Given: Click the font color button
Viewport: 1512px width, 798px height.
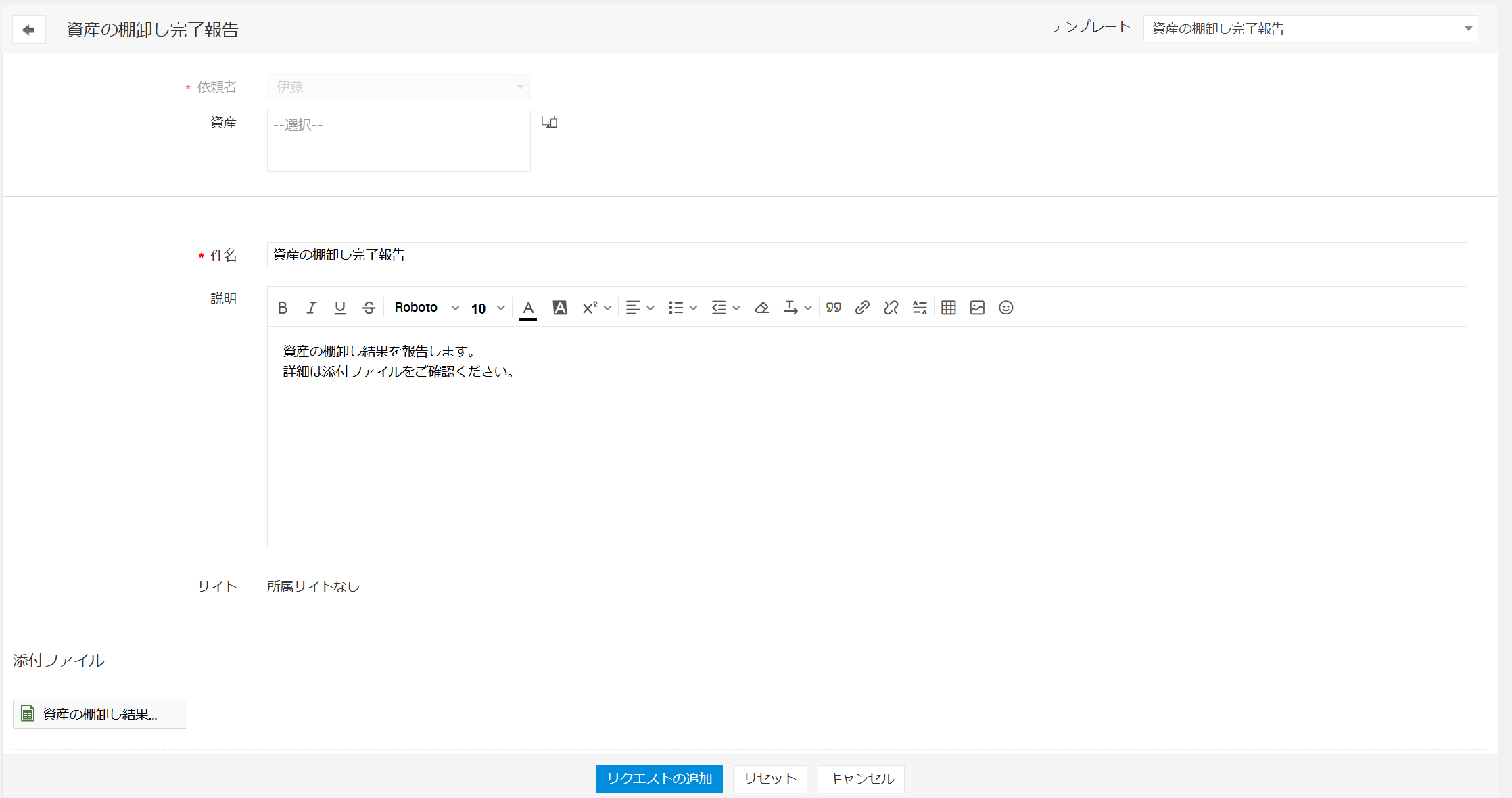Looking at the screenshot, I should pyautogui.click(x=528, y=308).
